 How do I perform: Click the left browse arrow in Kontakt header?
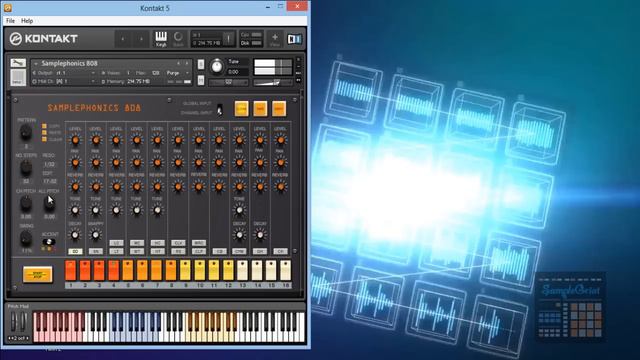[x=123, y=39]
